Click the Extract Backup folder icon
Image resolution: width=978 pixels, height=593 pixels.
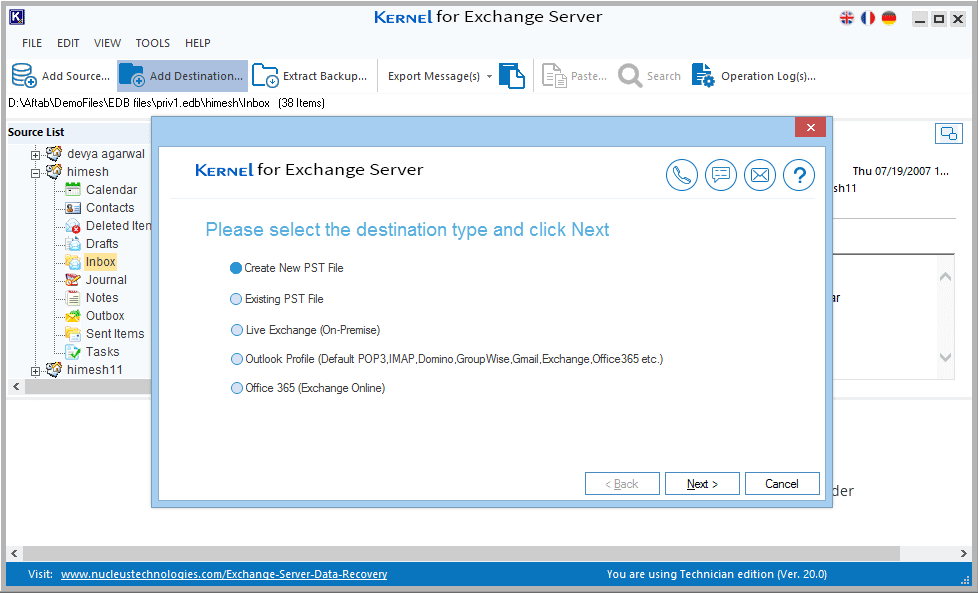point(265,75)
